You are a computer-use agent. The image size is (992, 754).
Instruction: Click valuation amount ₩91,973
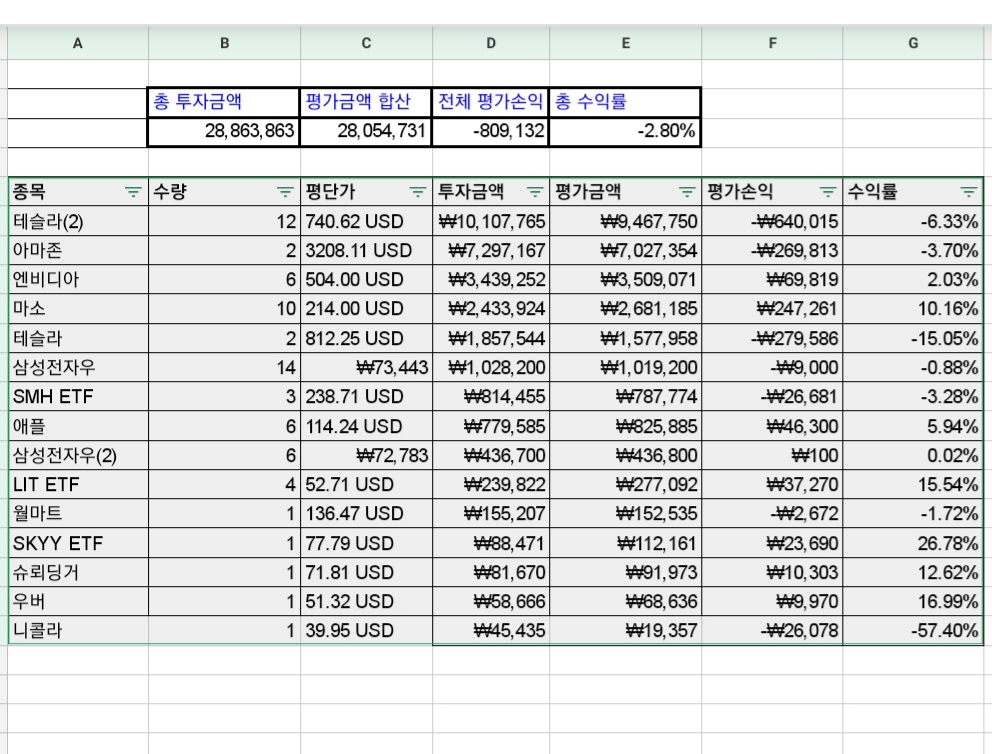tap(626, 572)
